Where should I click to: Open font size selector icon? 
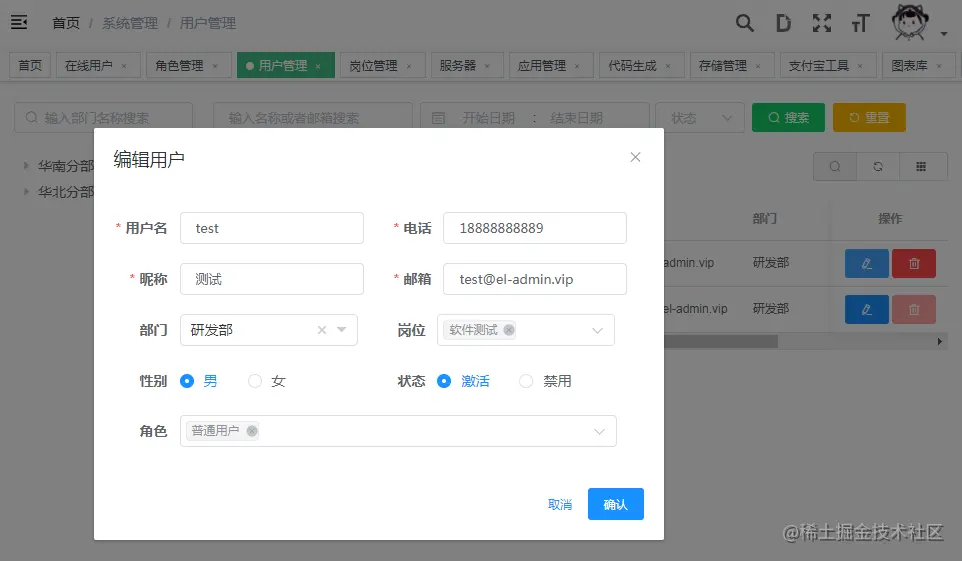[860, 23]
